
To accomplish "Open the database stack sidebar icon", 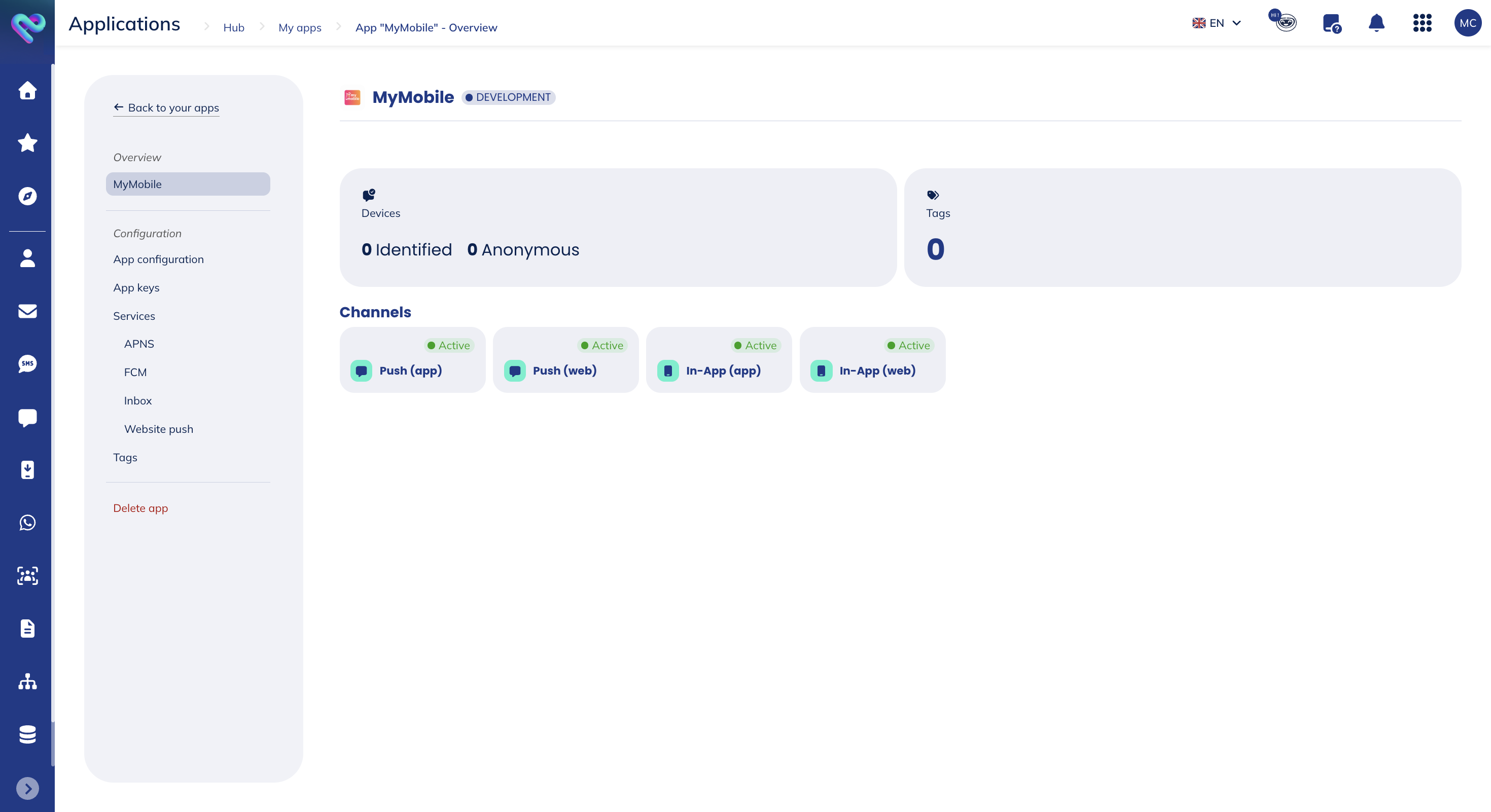I will pos(27,734).
